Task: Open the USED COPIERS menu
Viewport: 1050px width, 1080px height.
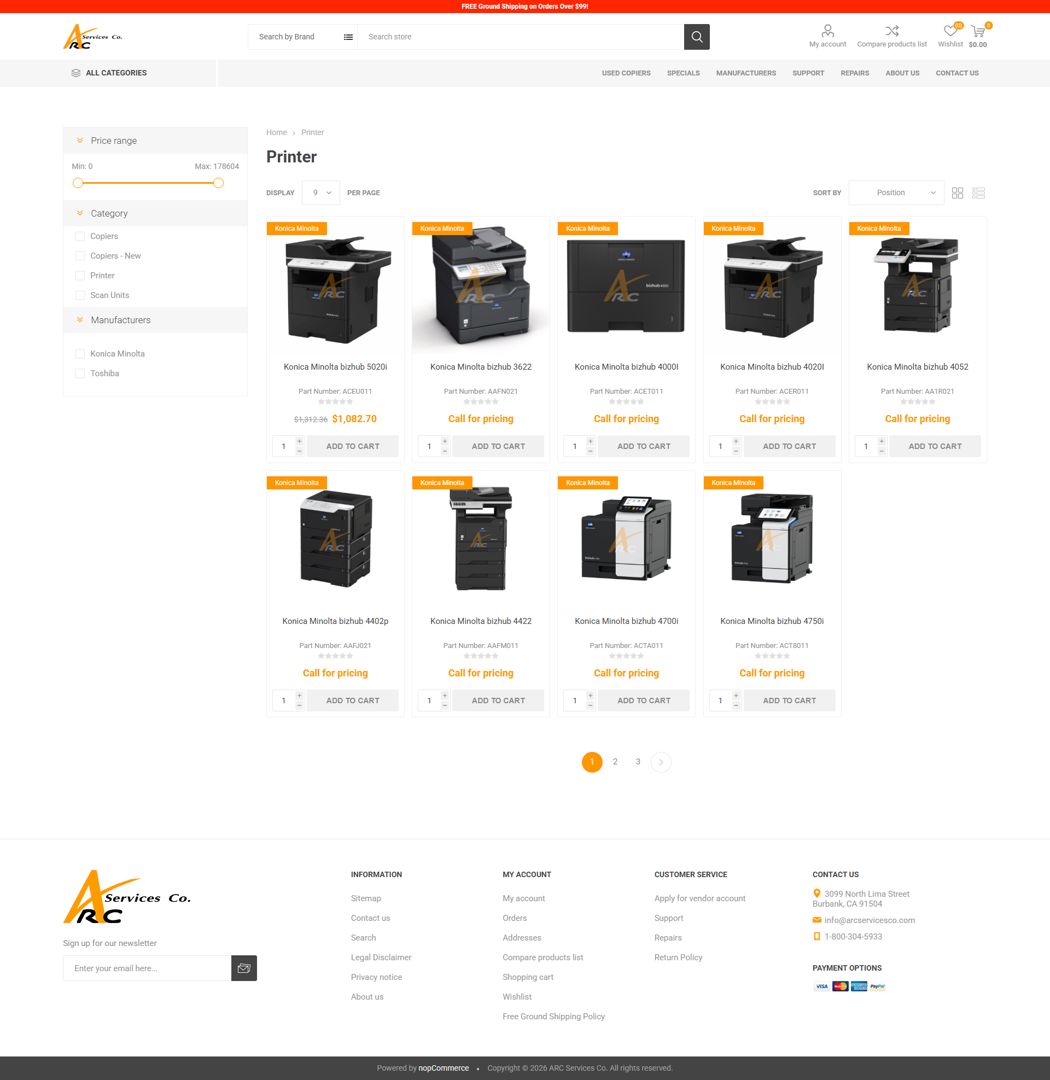Action: pos(626,73)
